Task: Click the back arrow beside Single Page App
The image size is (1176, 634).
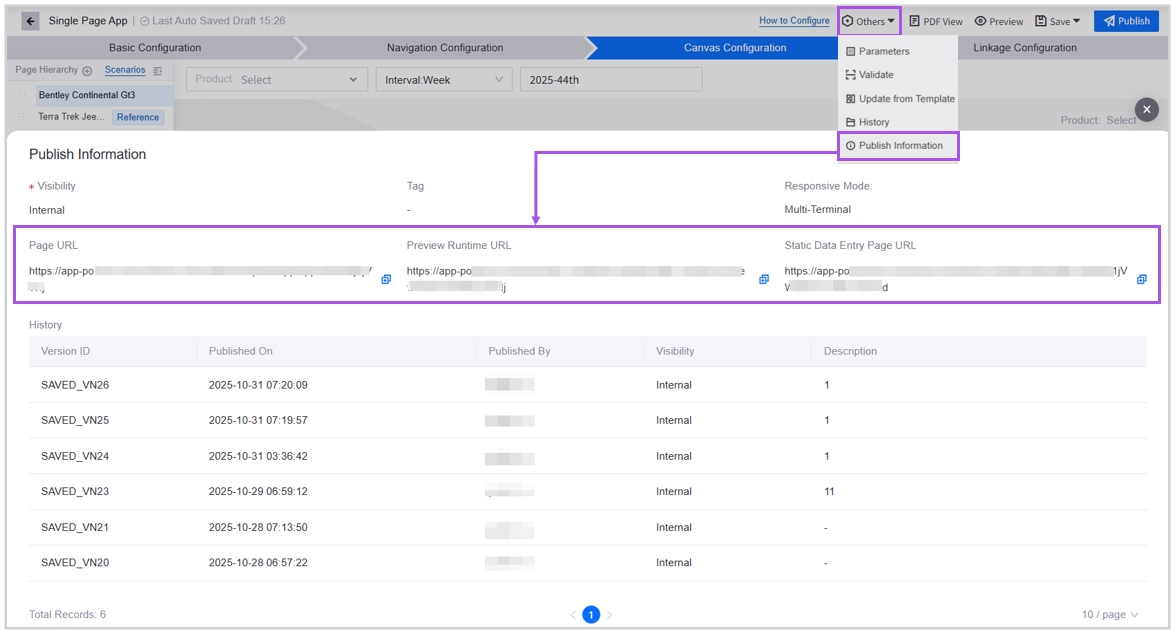Action: 30,21
